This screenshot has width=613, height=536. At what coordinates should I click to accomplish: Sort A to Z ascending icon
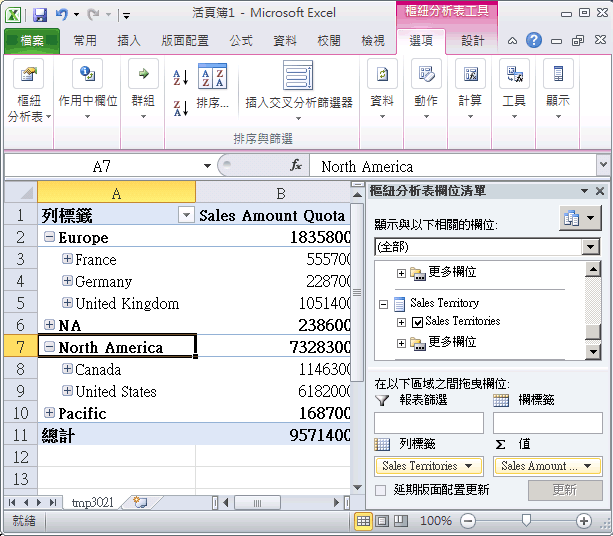[181, 77]
